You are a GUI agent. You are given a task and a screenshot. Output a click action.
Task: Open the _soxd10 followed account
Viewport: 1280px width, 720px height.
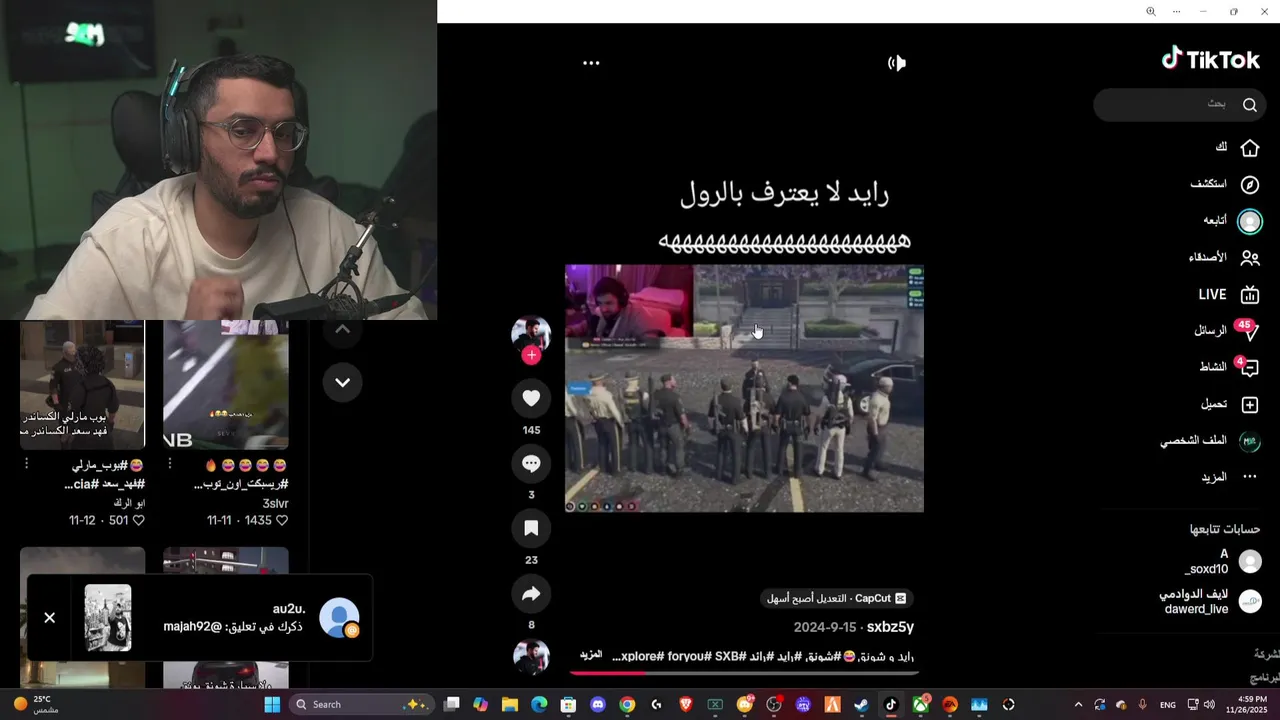click(x=1222, y=562)
